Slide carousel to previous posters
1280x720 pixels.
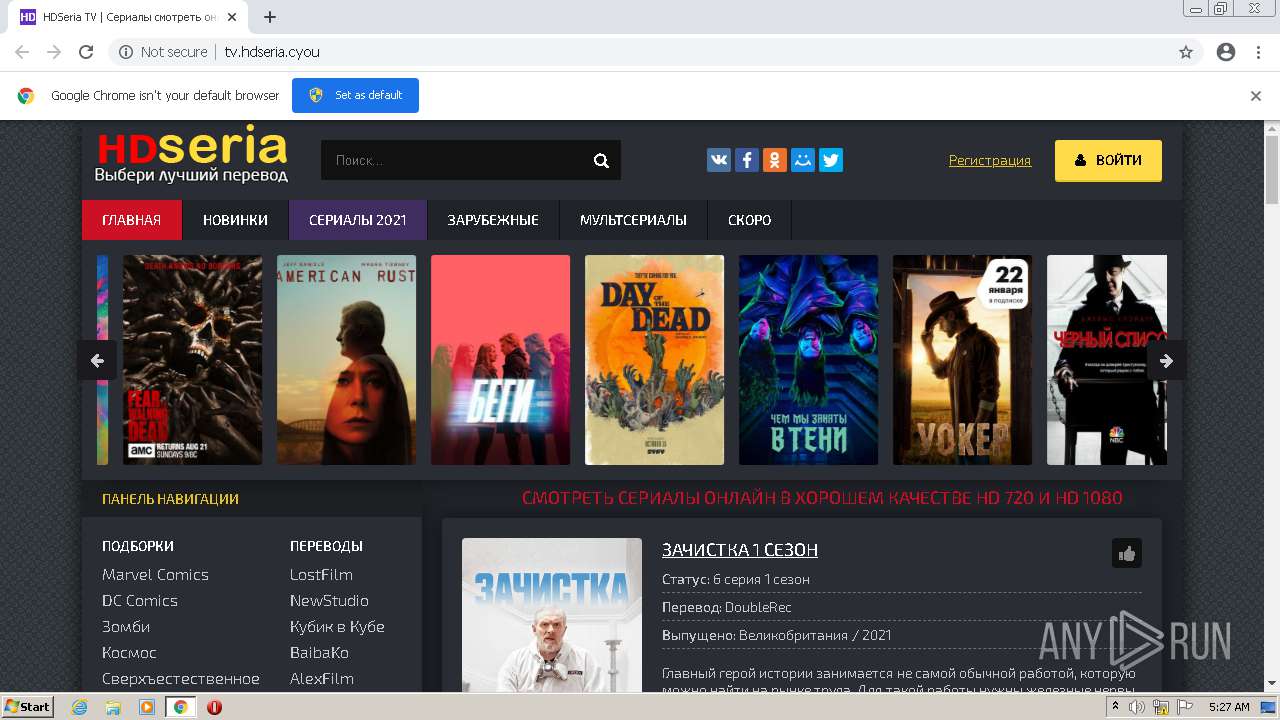point(97,361)
